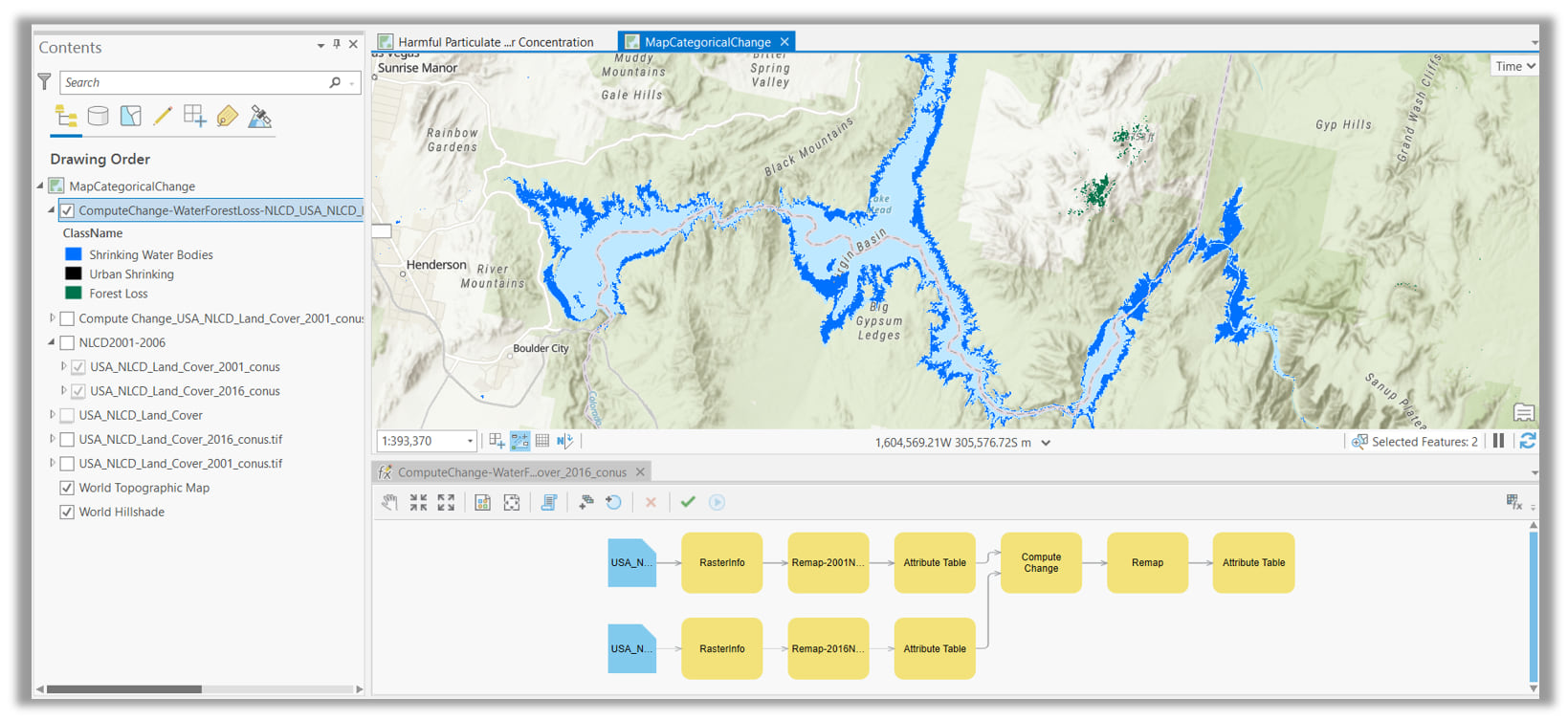
Task: Open the List By Snapping view
Action: pos(195,117)
